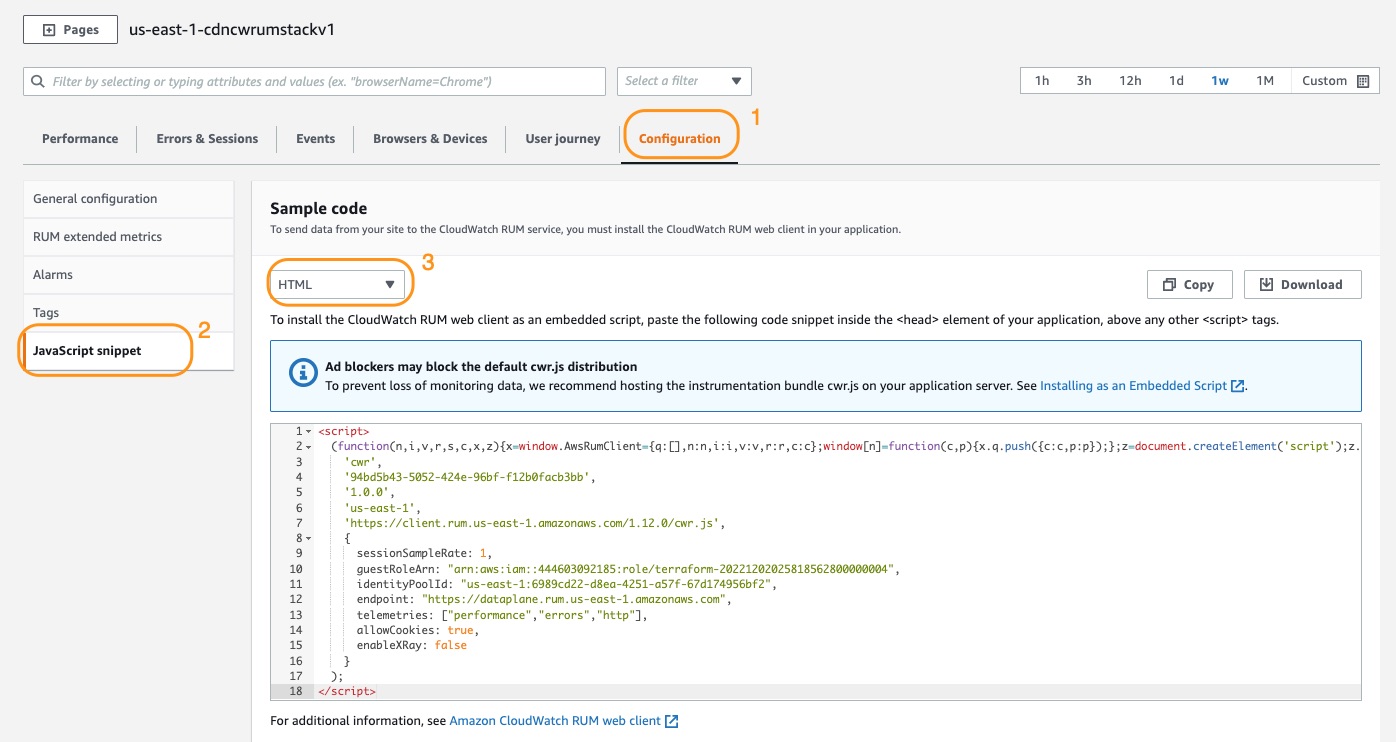Click the guestRoleArn value on line 10
The width and height of the screenshot is (1396, 742).
tap(673, 569)
